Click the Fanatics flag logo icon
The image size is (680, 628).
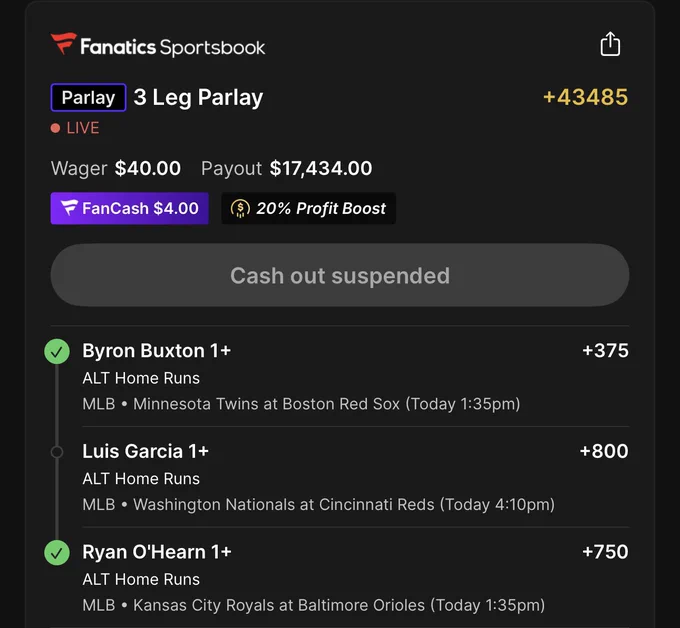(64, 43)
